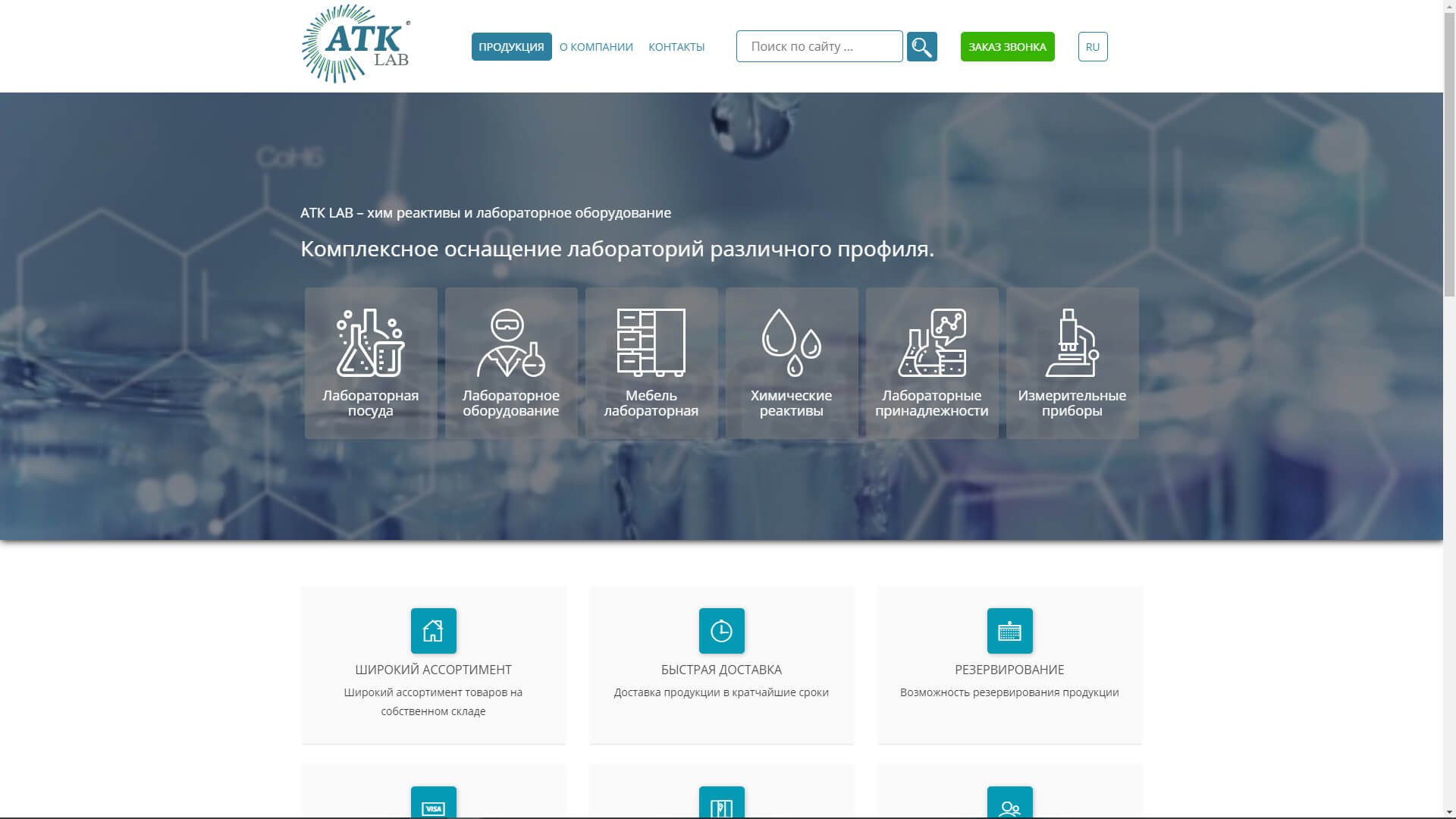Click the scrollbar down arrow

pos(1449,813)
